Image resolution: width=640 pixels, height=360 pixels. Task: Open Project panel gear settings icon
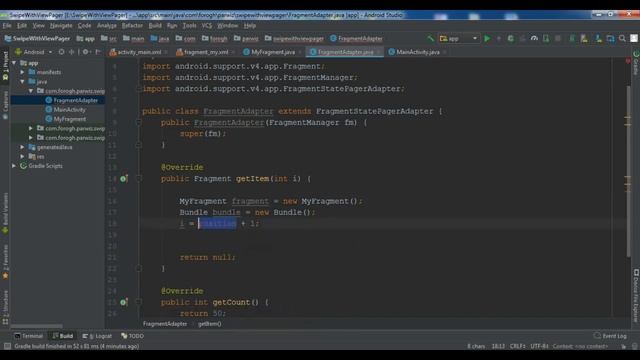click(85, 52)
